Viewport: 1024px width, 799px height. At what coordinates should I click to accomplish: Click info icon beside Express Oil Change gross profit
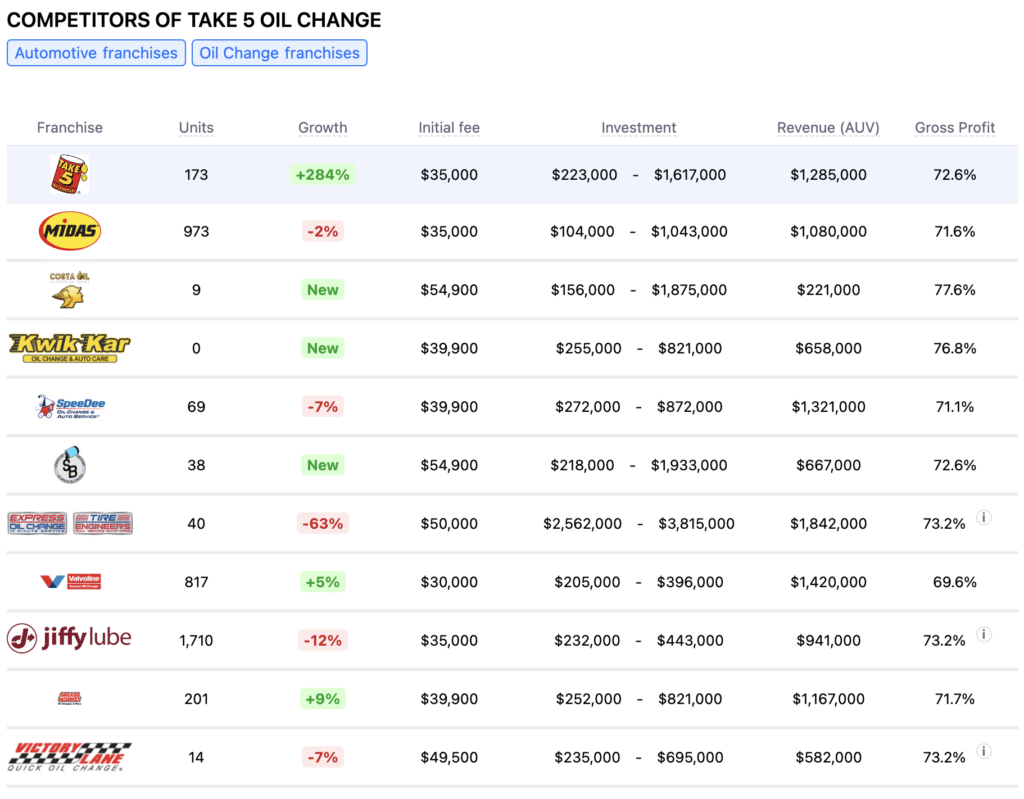[x=984, y=517]
